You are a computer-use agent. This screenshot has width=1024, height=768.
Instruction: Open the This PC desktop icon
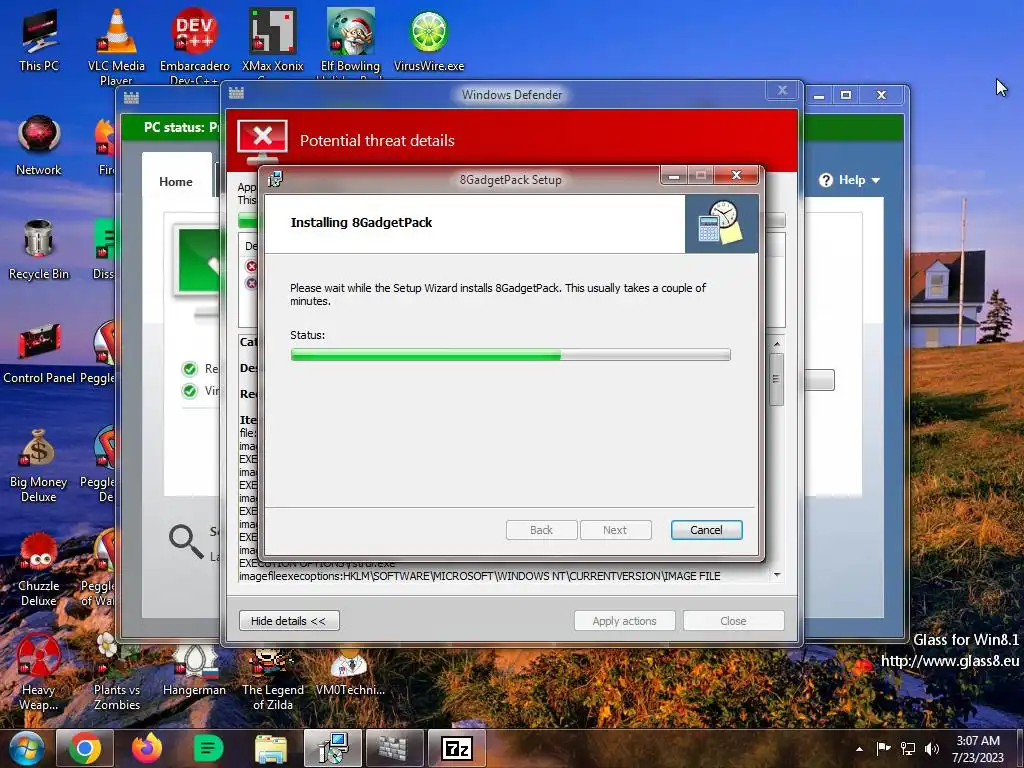[39, 39]
